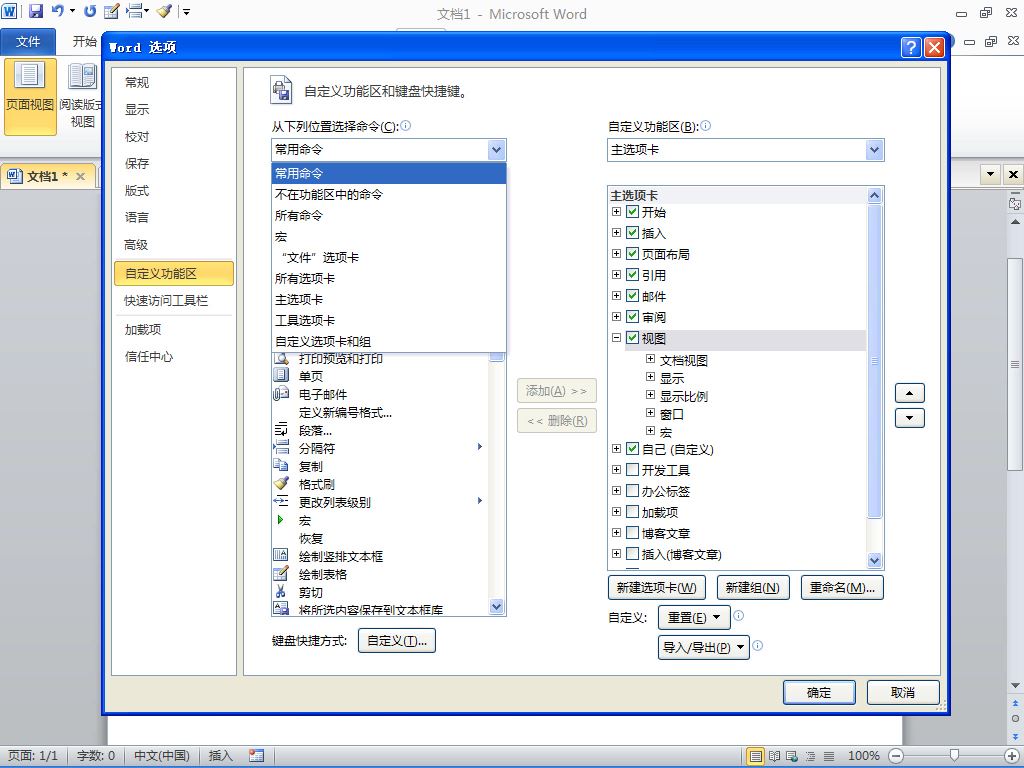Uncheck the 页面布局 tab checkbox
Screen dimensions: 1024x768
click(x=632, y=253)
